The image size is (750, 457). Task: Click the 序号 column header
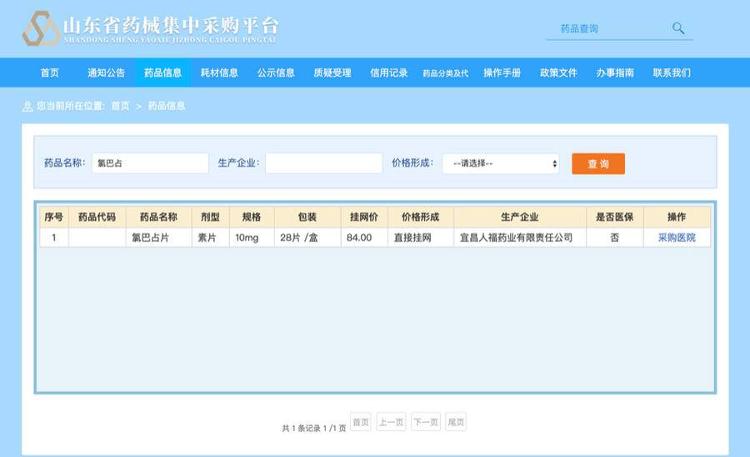pyautogui.click(x=54, y=217)
